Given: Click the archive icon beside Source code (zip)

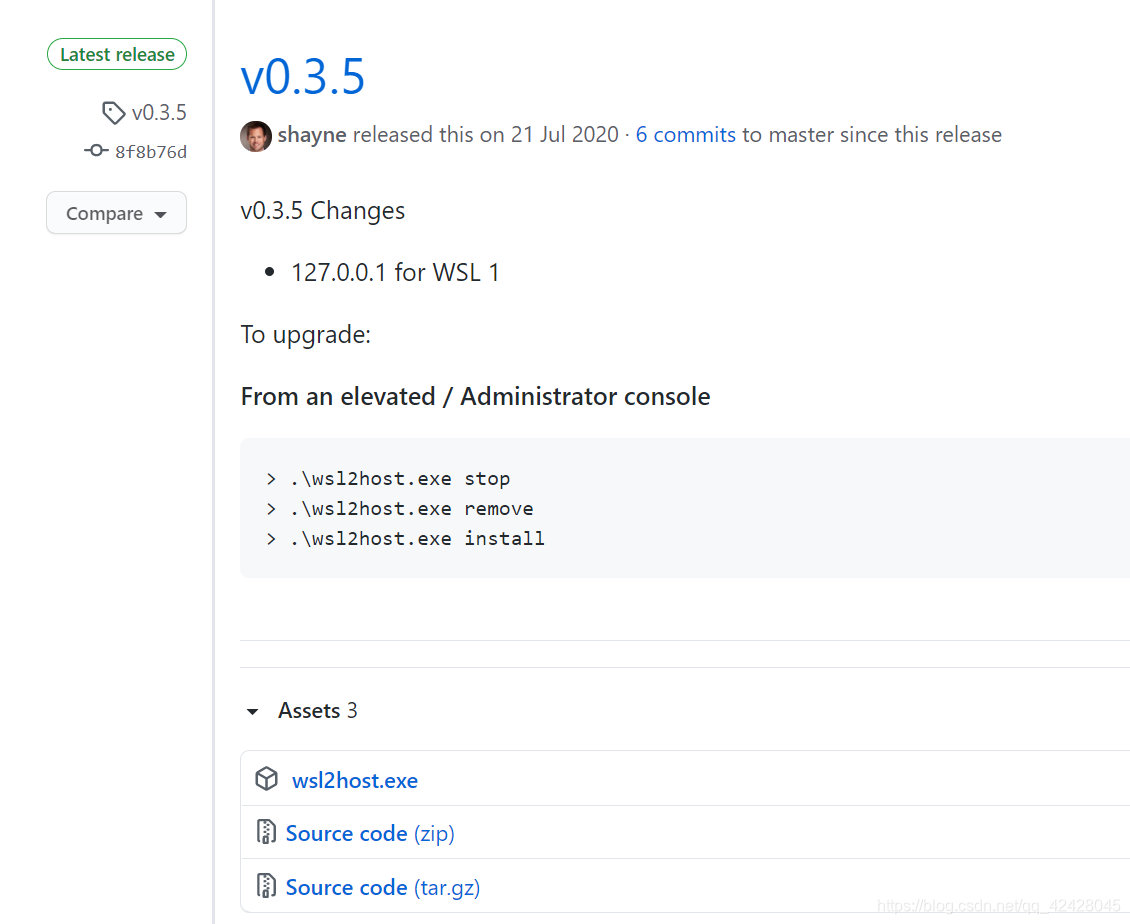Looking at the screenshot, I should (267, 831).
